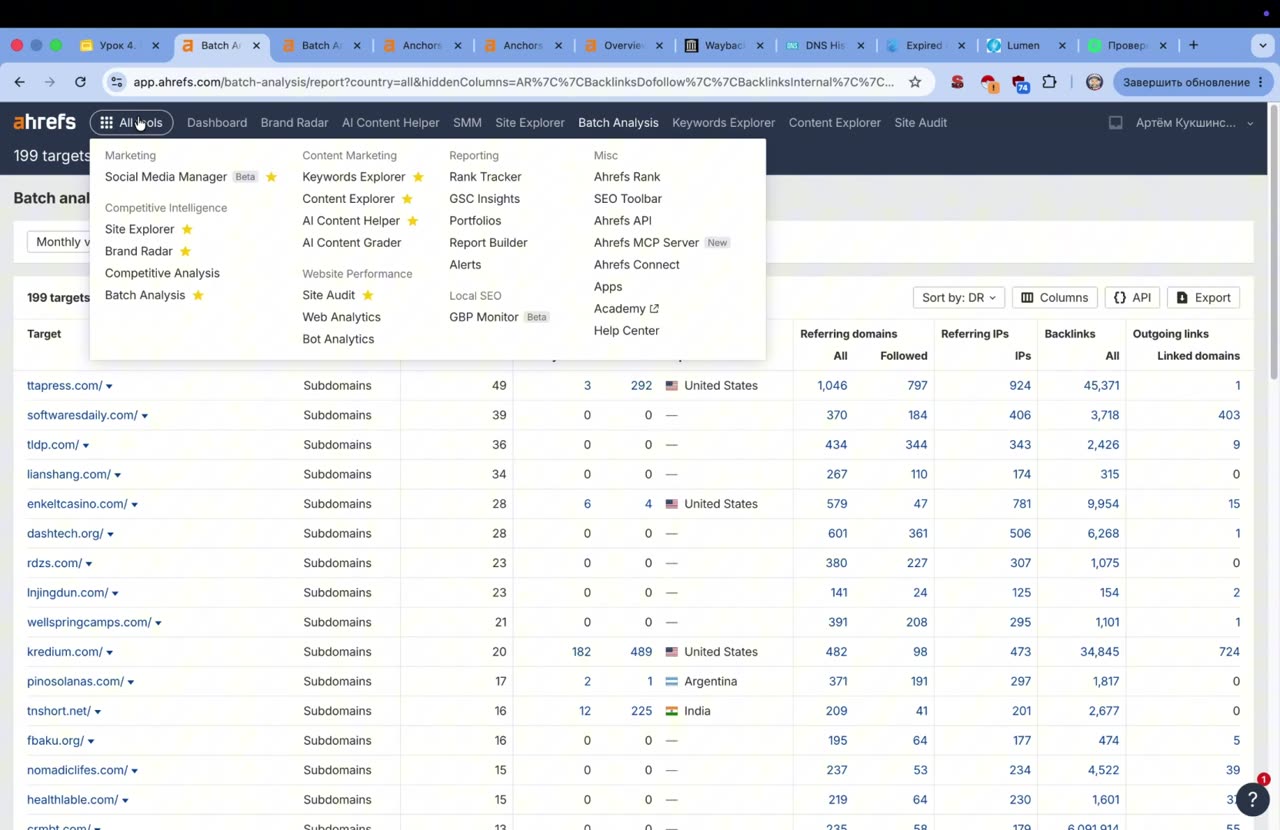Screen dimensions: 1280x830
Task: Open the Sort by: DR dropdown
Action: (x=958, y=297)
